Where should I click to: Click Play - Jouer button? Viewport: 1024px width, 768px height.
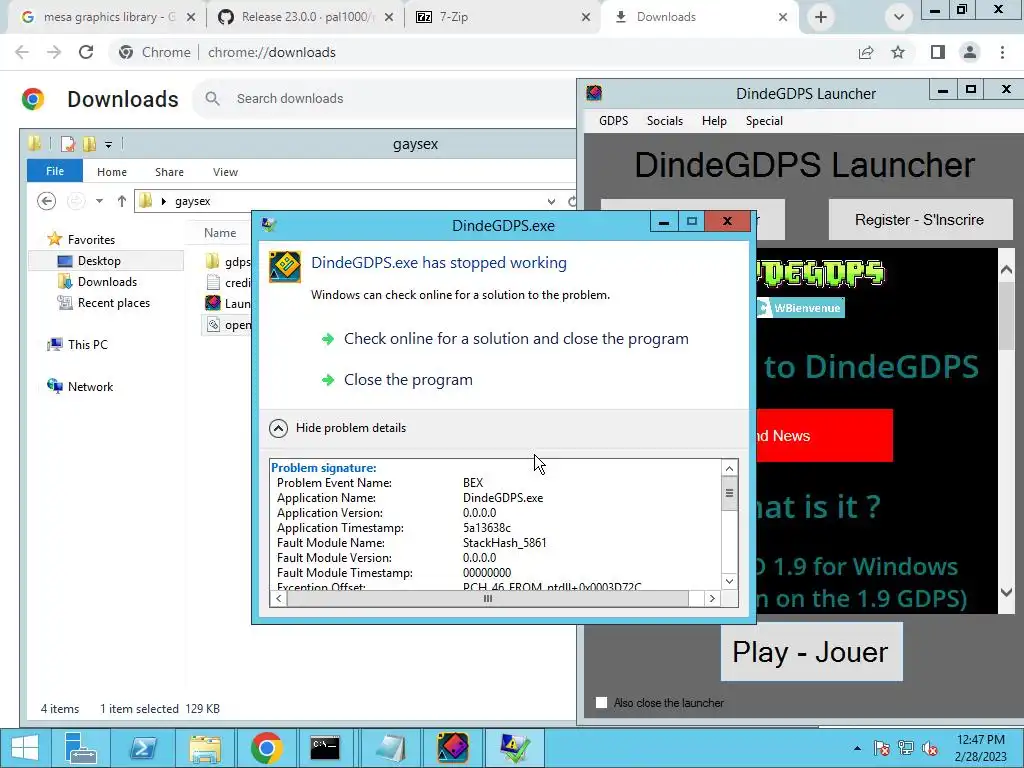(811, 652)
